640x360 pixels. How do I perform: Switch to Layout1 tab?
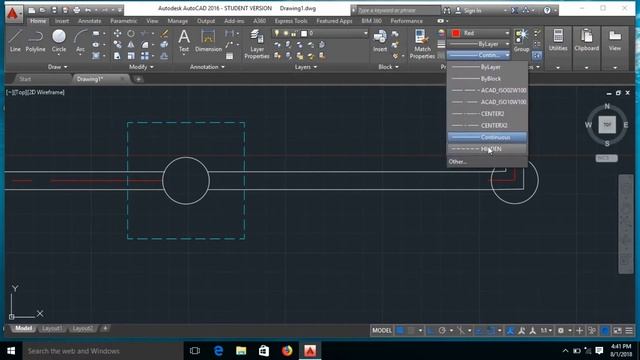52,329
